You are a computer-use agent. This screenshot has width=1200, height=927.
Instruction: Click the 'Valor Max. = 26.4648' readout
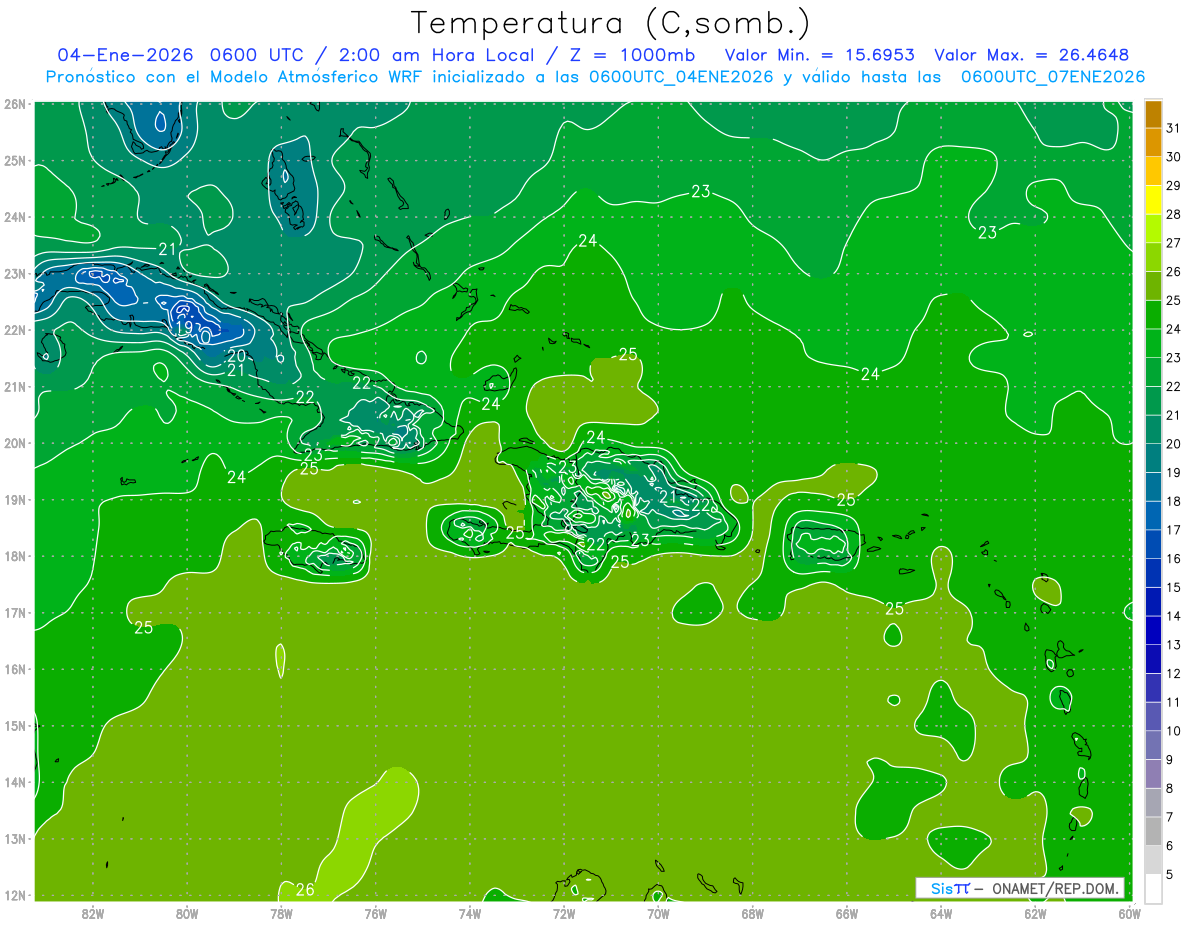point(1031,55)
